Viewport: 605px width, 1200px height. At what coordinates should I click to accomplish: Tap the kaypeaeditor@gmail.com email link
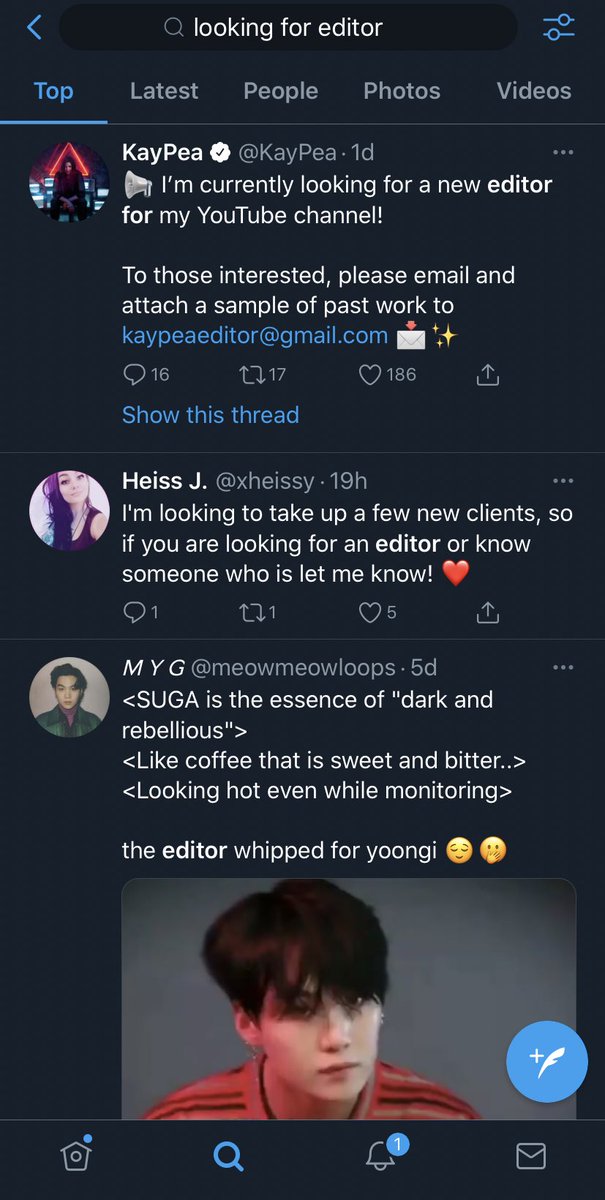tap(255, 336)
